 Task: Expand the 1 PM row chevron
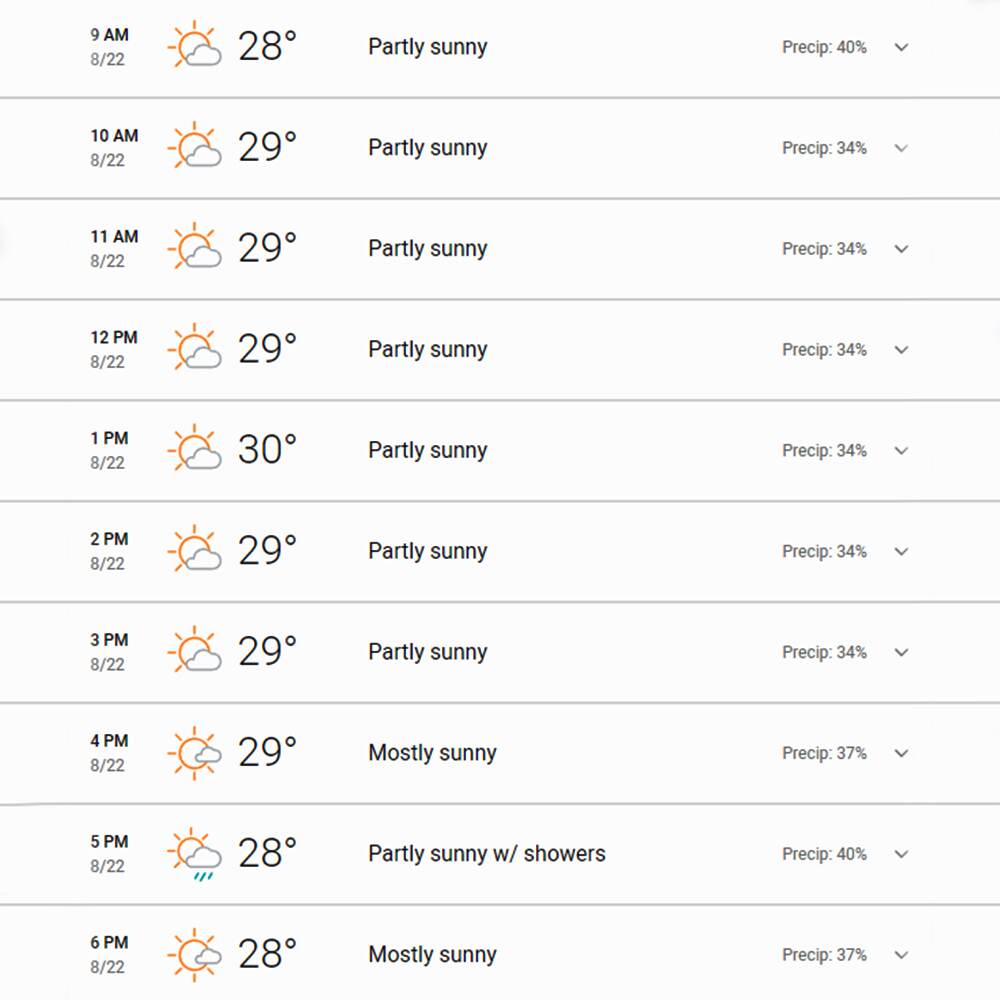[901, 451]
